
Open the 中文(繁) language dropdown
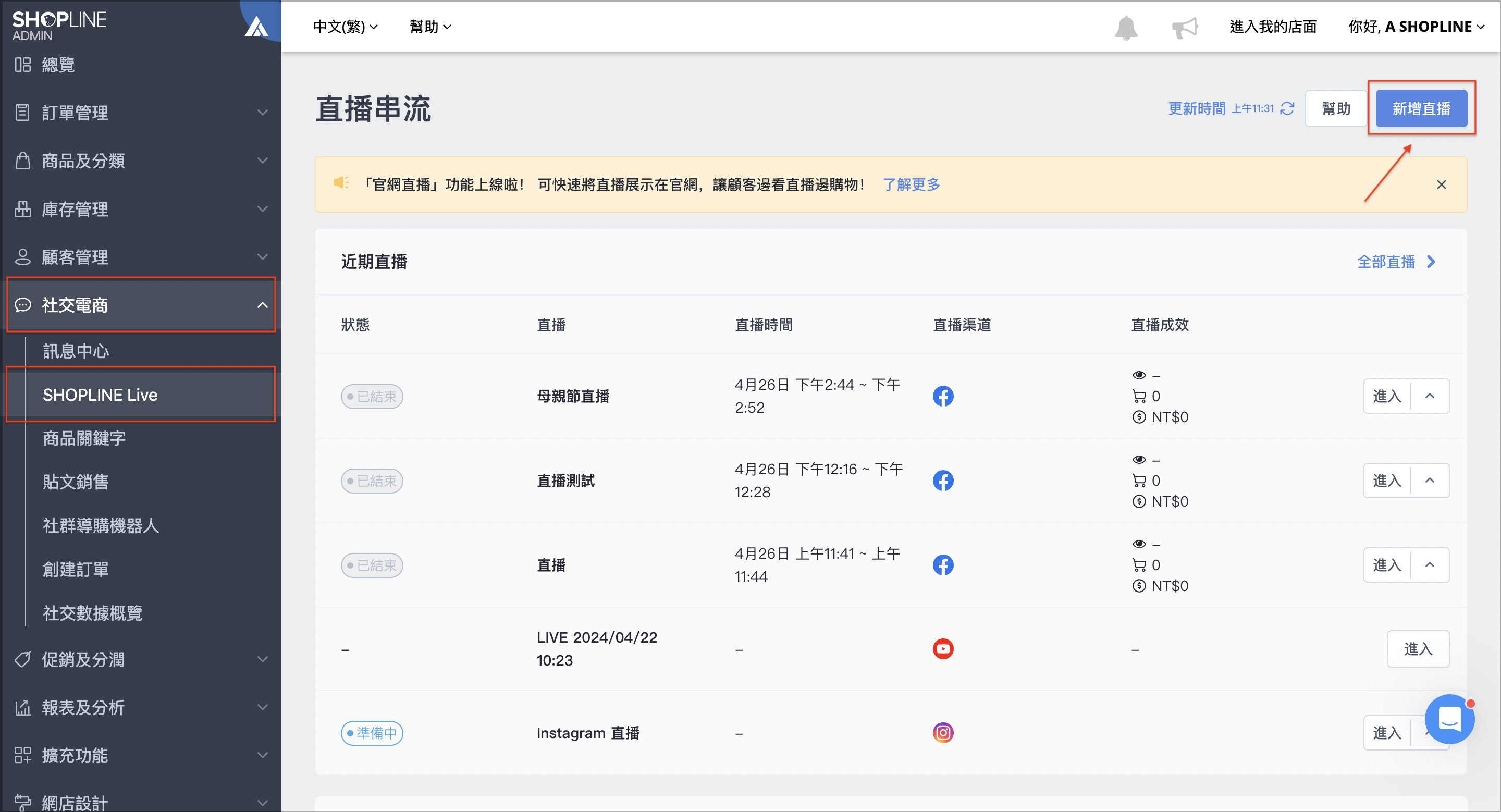[346, 27]
